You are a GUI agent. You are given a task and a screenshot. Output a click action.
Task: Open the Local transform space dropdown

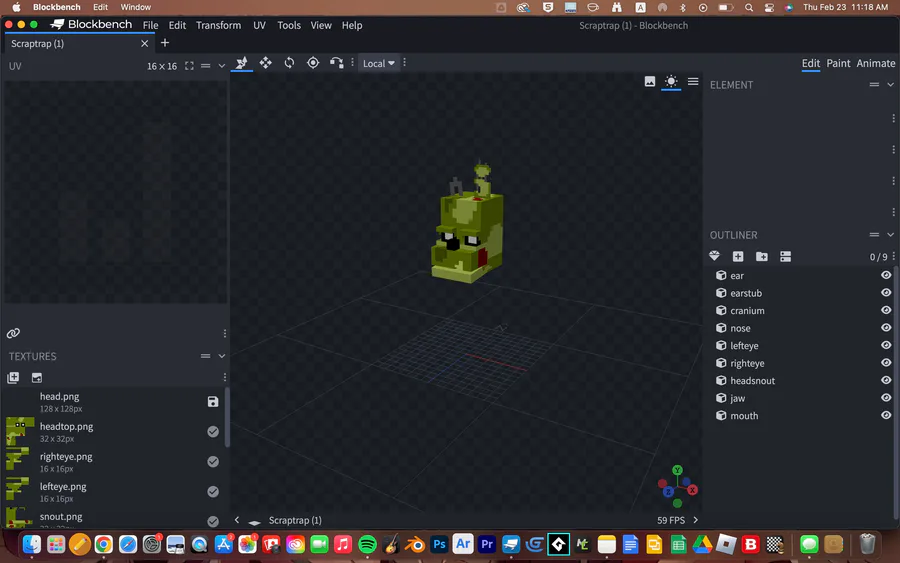click(379, 63)
